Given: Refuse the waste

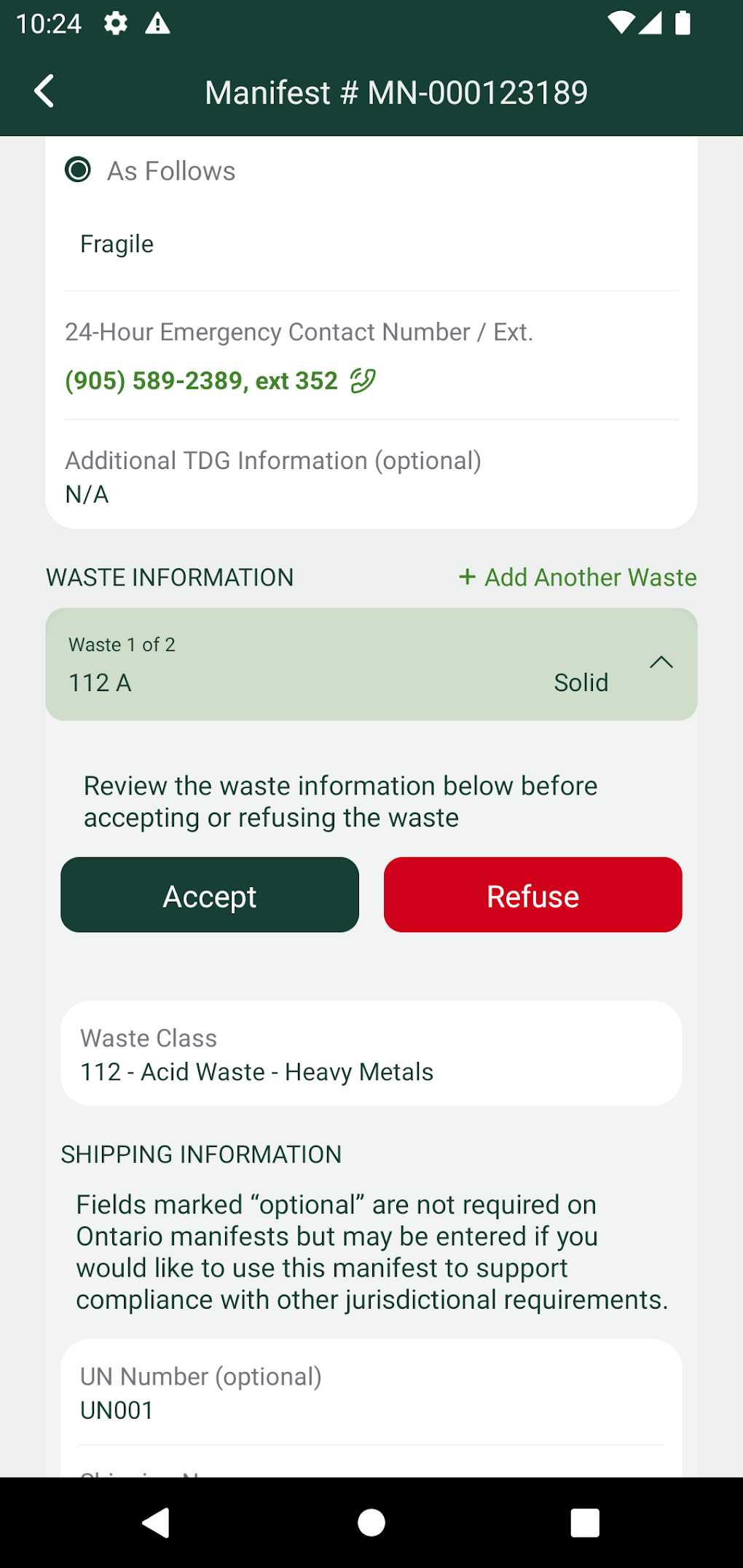Looking at the screenshot, I should (x=532, y=895).
